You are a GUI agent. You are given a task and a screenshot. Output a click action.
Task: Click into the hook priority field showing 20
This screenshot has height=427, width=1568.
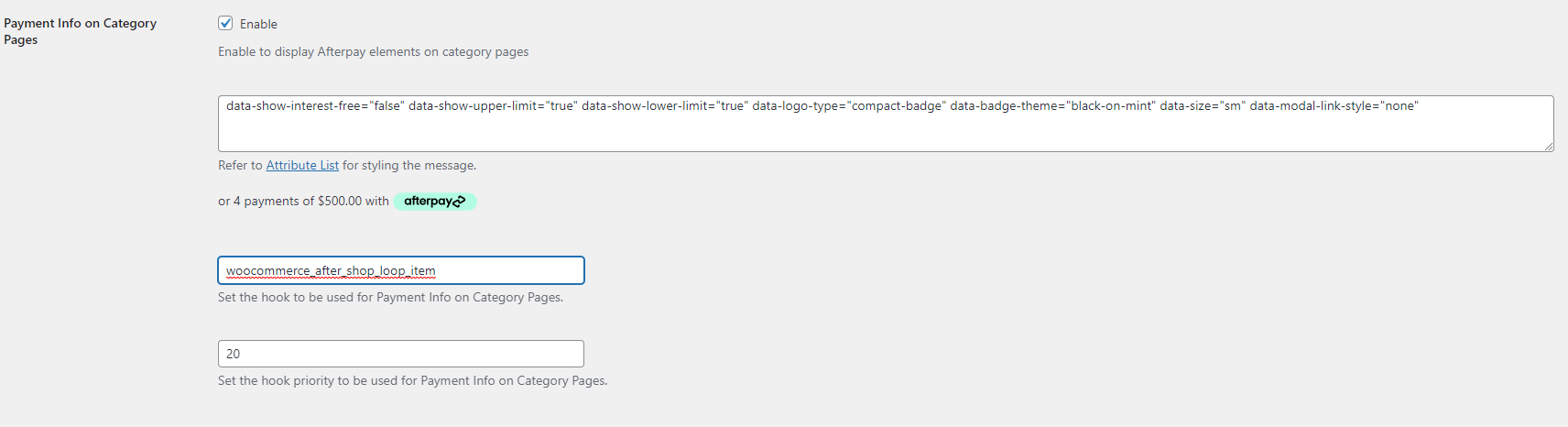(x=400, y=354)
